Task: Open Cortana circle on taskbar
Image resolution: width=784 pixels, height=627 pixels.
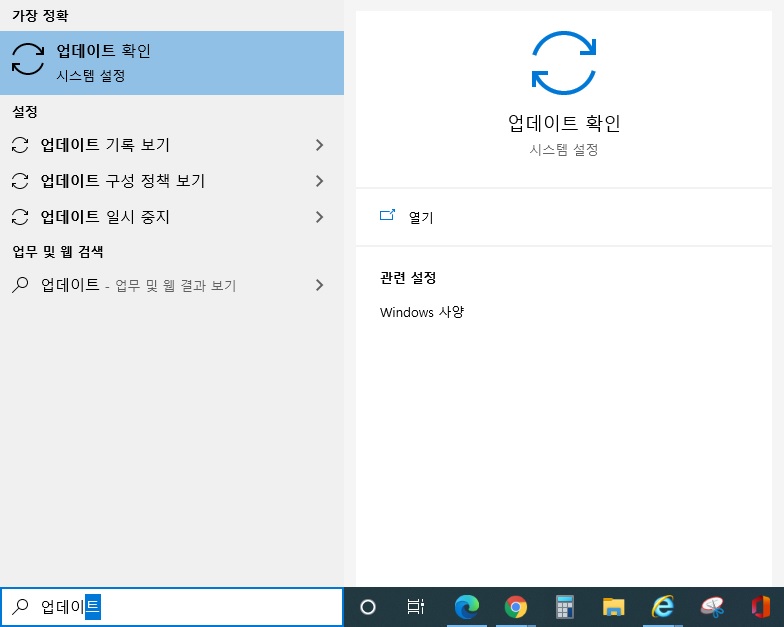Action: pos(368,607)
